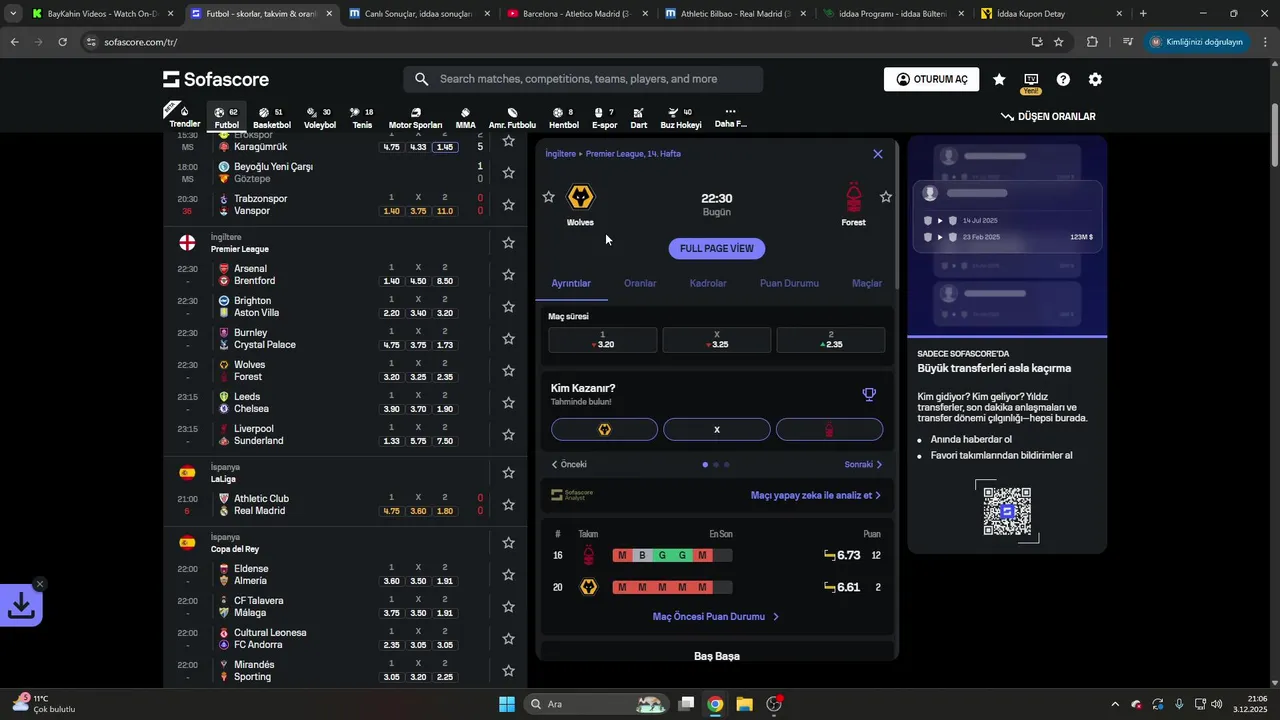Screen dimensions: 1280x720
Task: Switch to Barcelona - Atletico Madrid browser tab
Action: [x=575, y=14]
